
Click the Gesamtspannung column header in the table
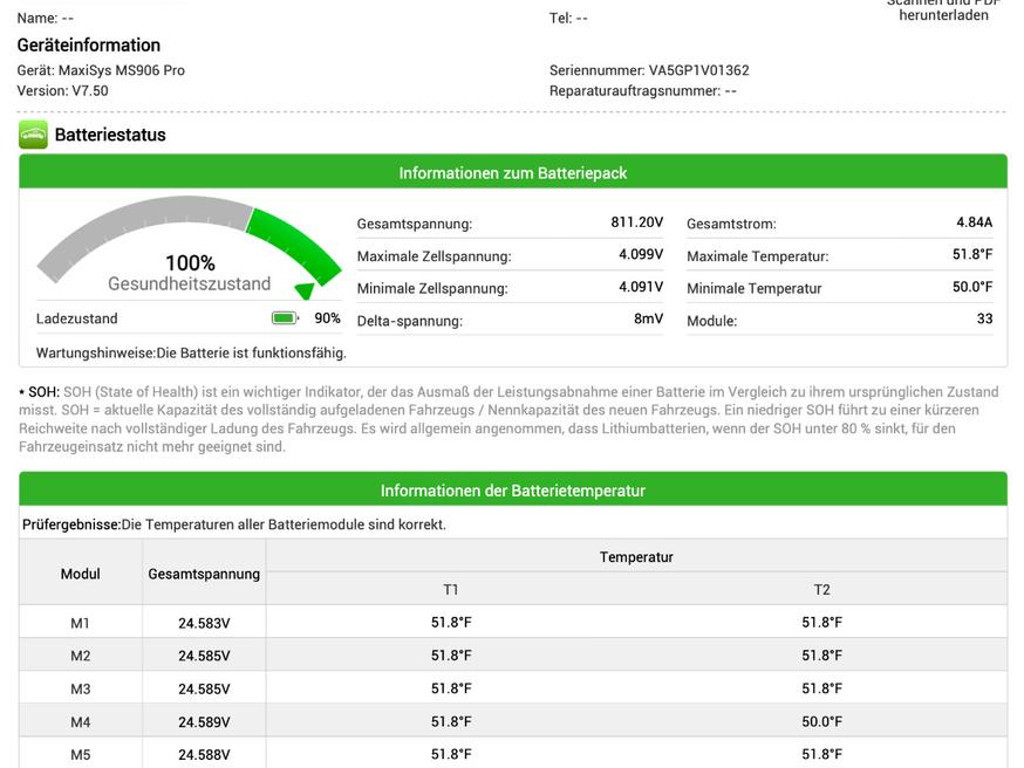click(x=204, y=574)
